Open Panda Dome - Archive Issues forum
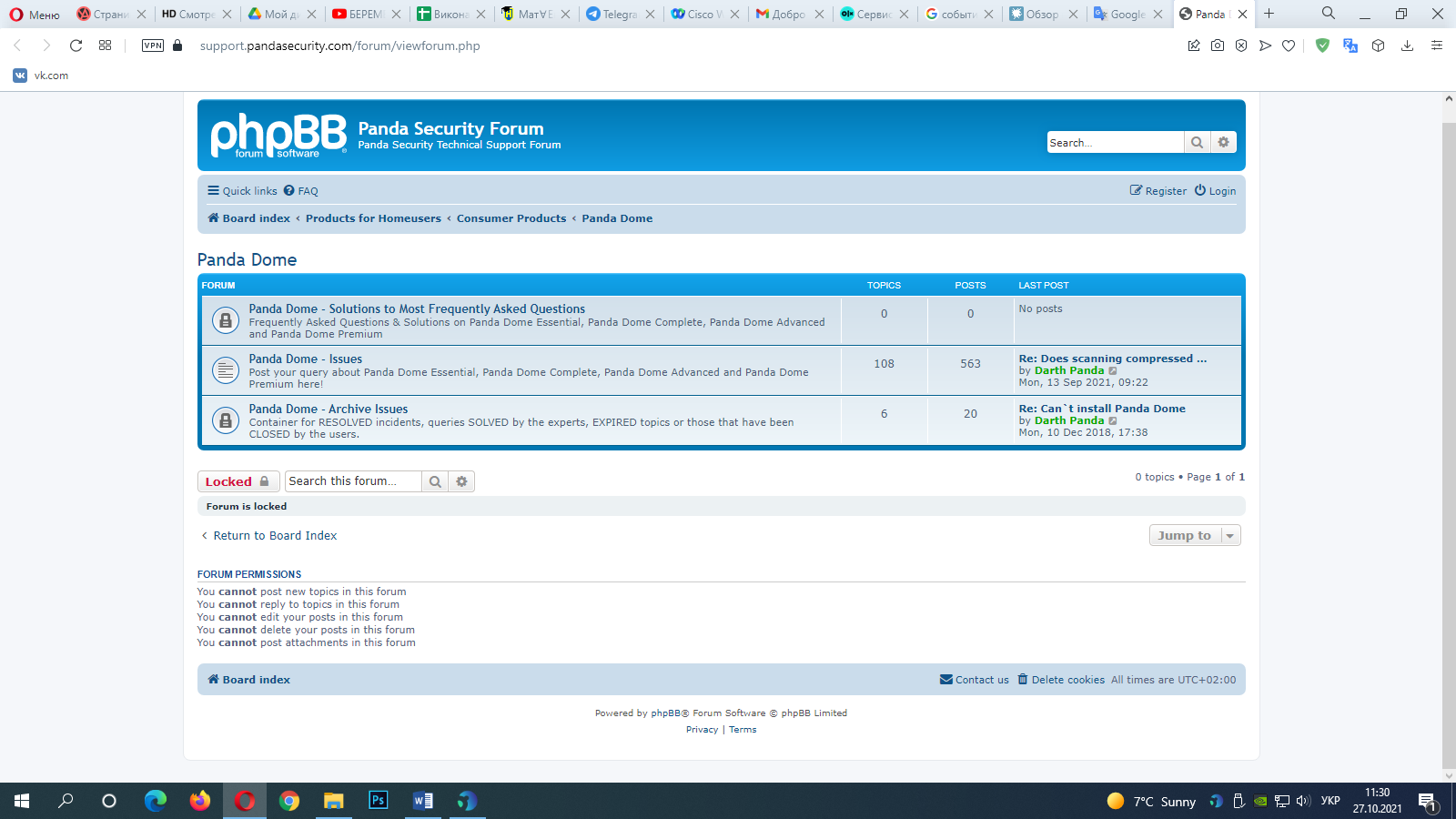1456x819 pixels. click(329, 409)
